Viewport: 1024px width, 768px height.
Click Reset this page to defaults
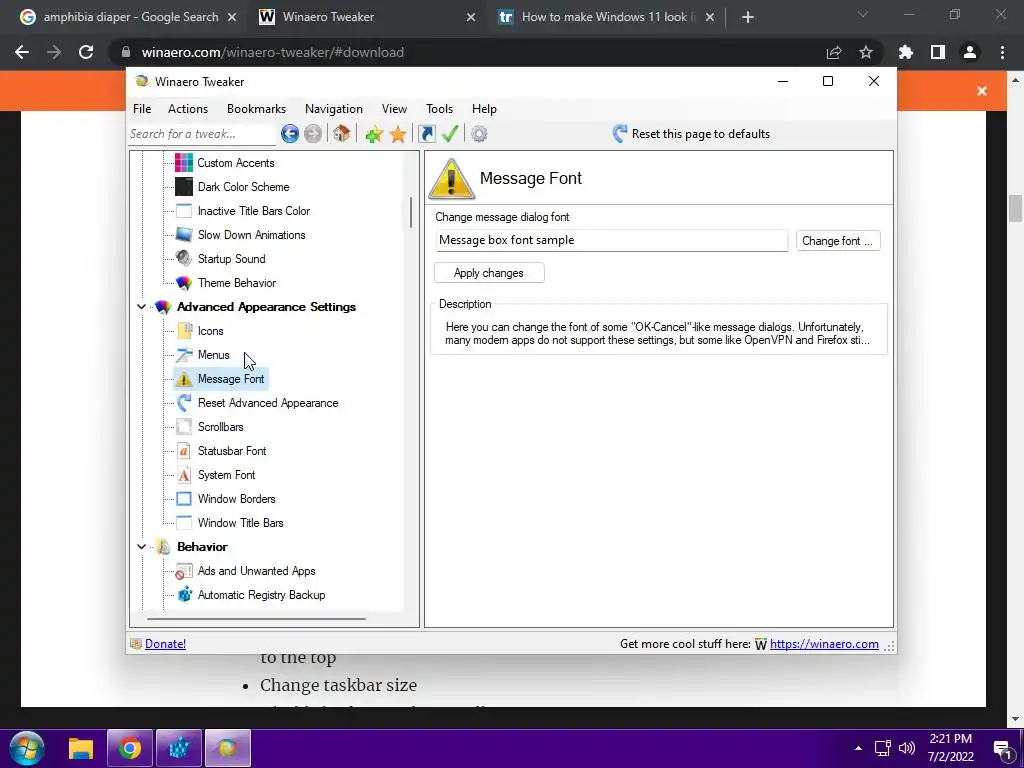point(691,134)
